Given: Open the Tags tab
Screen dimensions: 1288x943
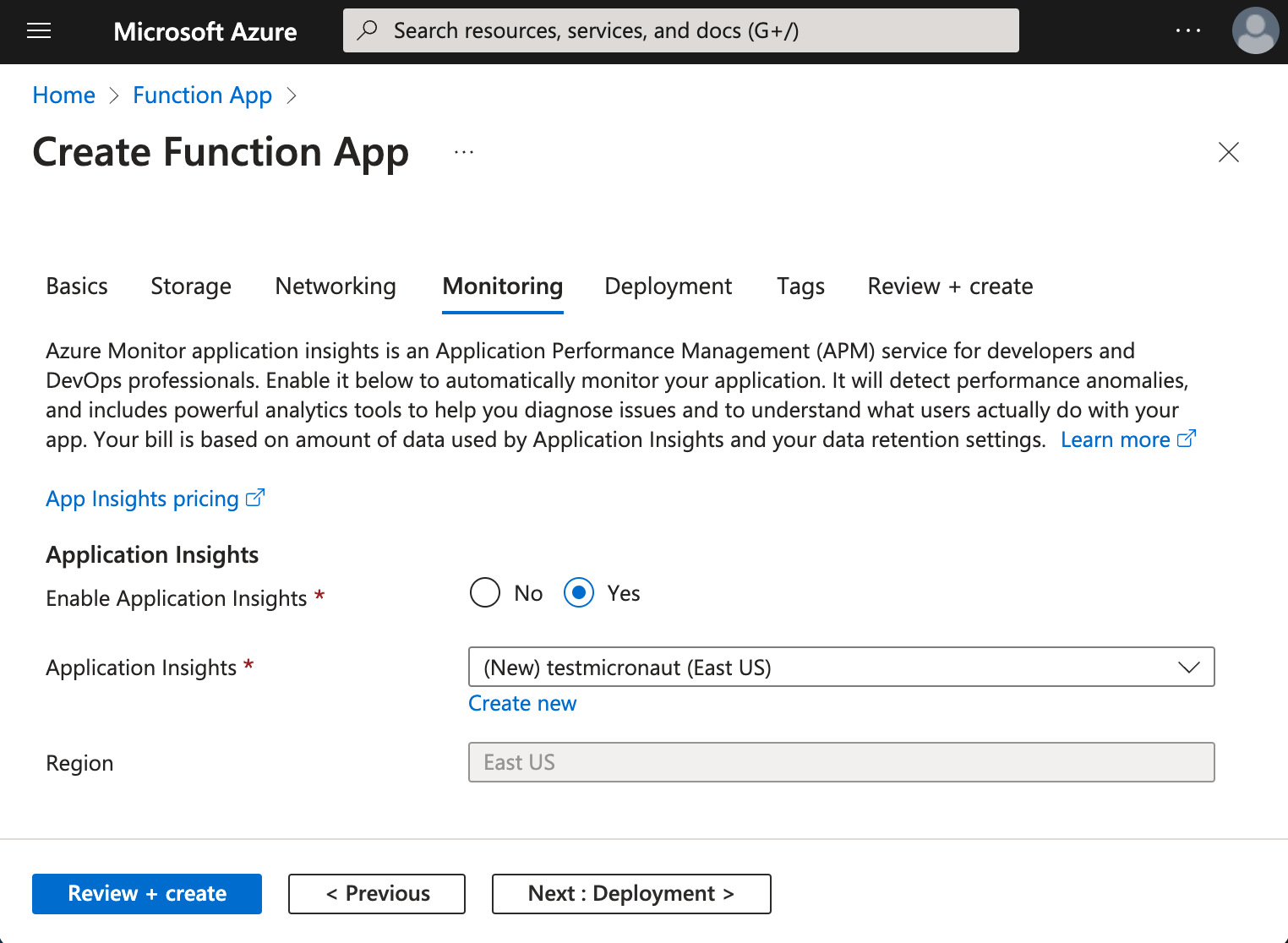Looking at the screenshot, I should pos(800,286).
